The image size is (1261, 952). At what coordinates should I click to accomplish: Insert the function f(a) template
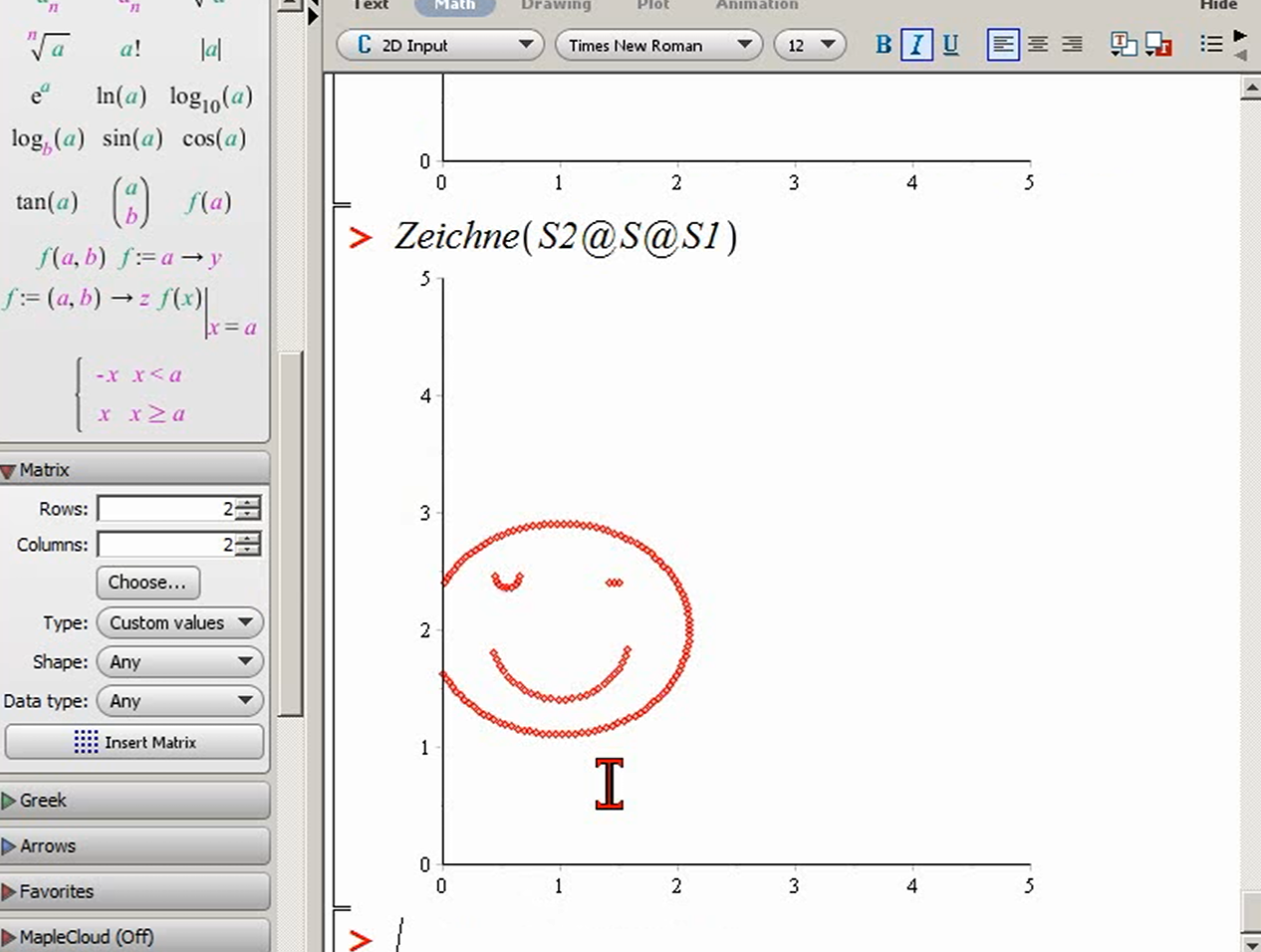[x=208, y=202]
